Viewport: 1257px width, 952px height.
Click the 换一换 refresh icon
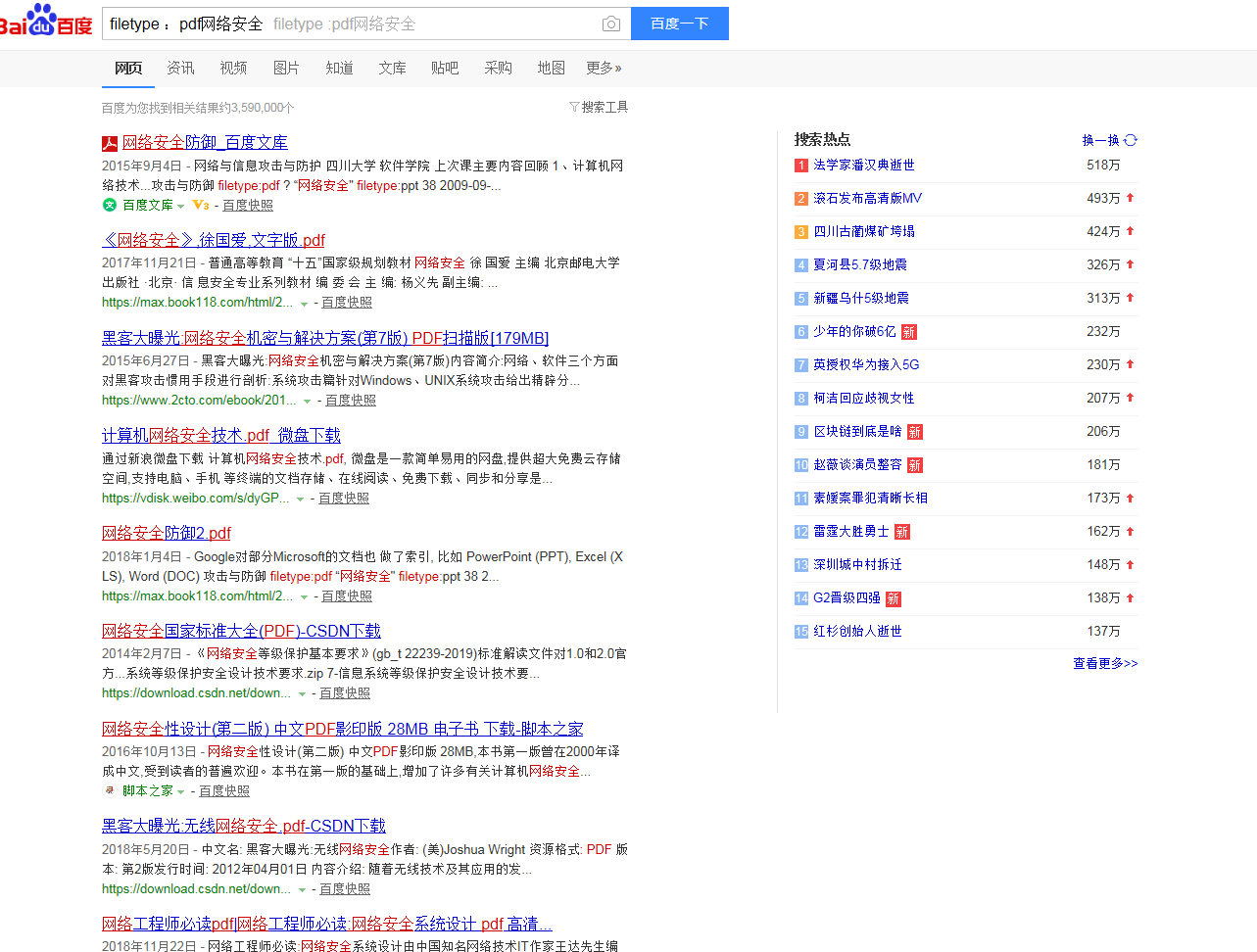(1131, 140)
